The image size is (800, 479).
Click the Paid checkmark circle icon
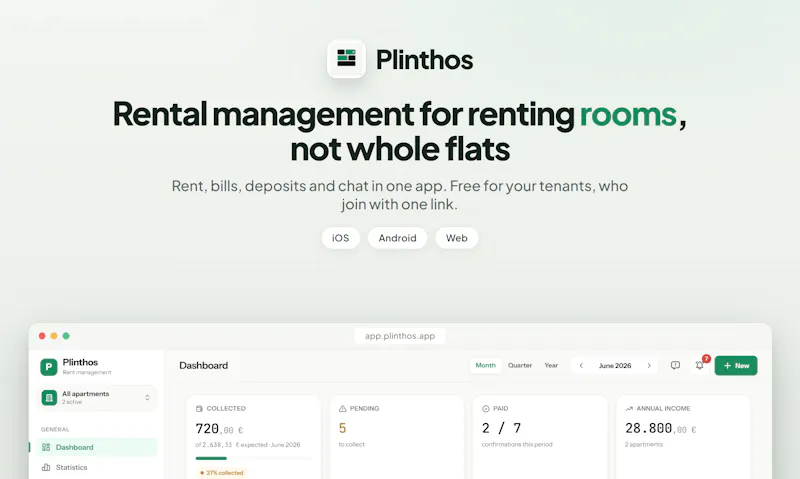coord(486,408)
